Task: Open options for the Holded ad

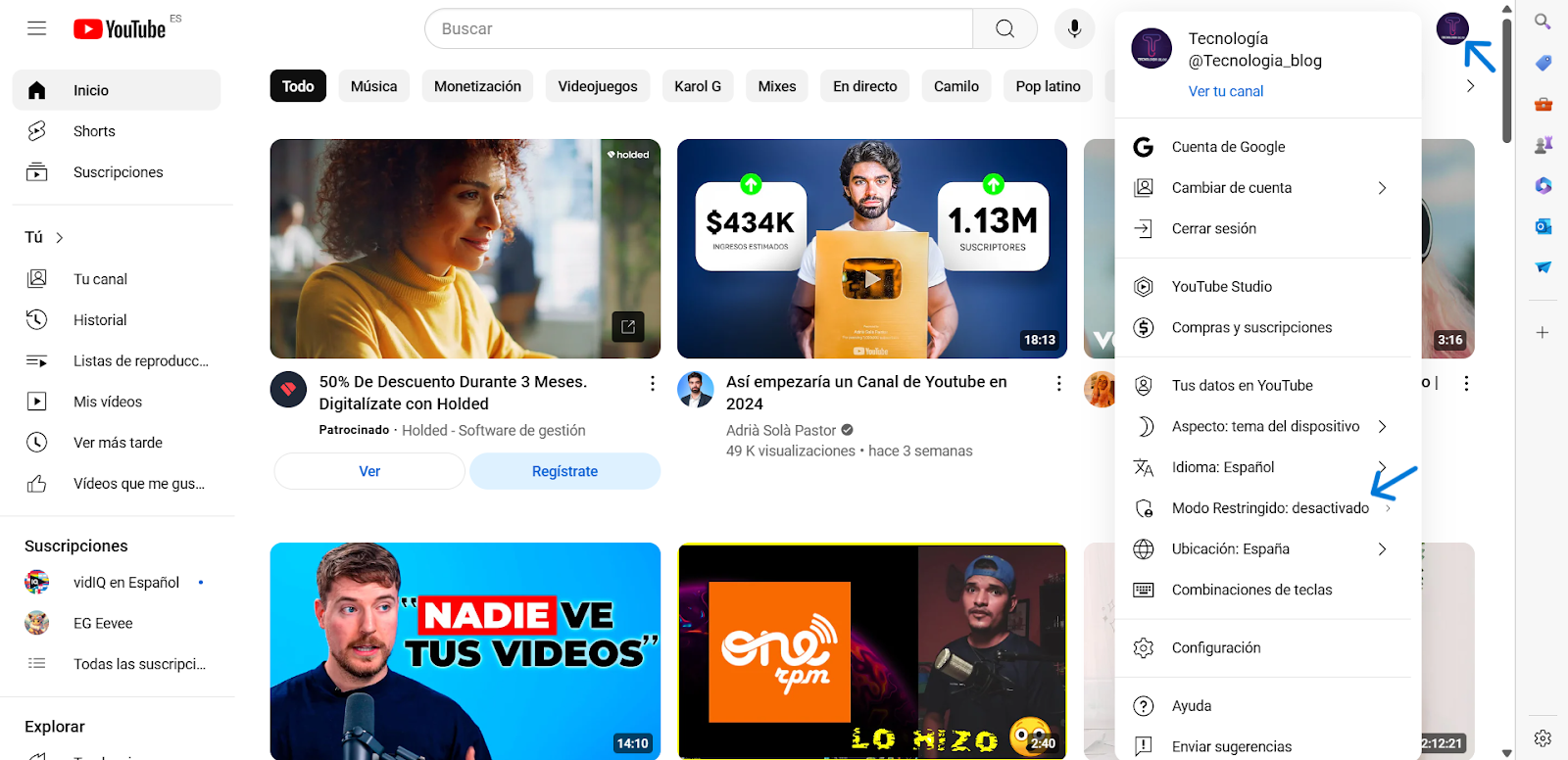Action: click(652, 384)
